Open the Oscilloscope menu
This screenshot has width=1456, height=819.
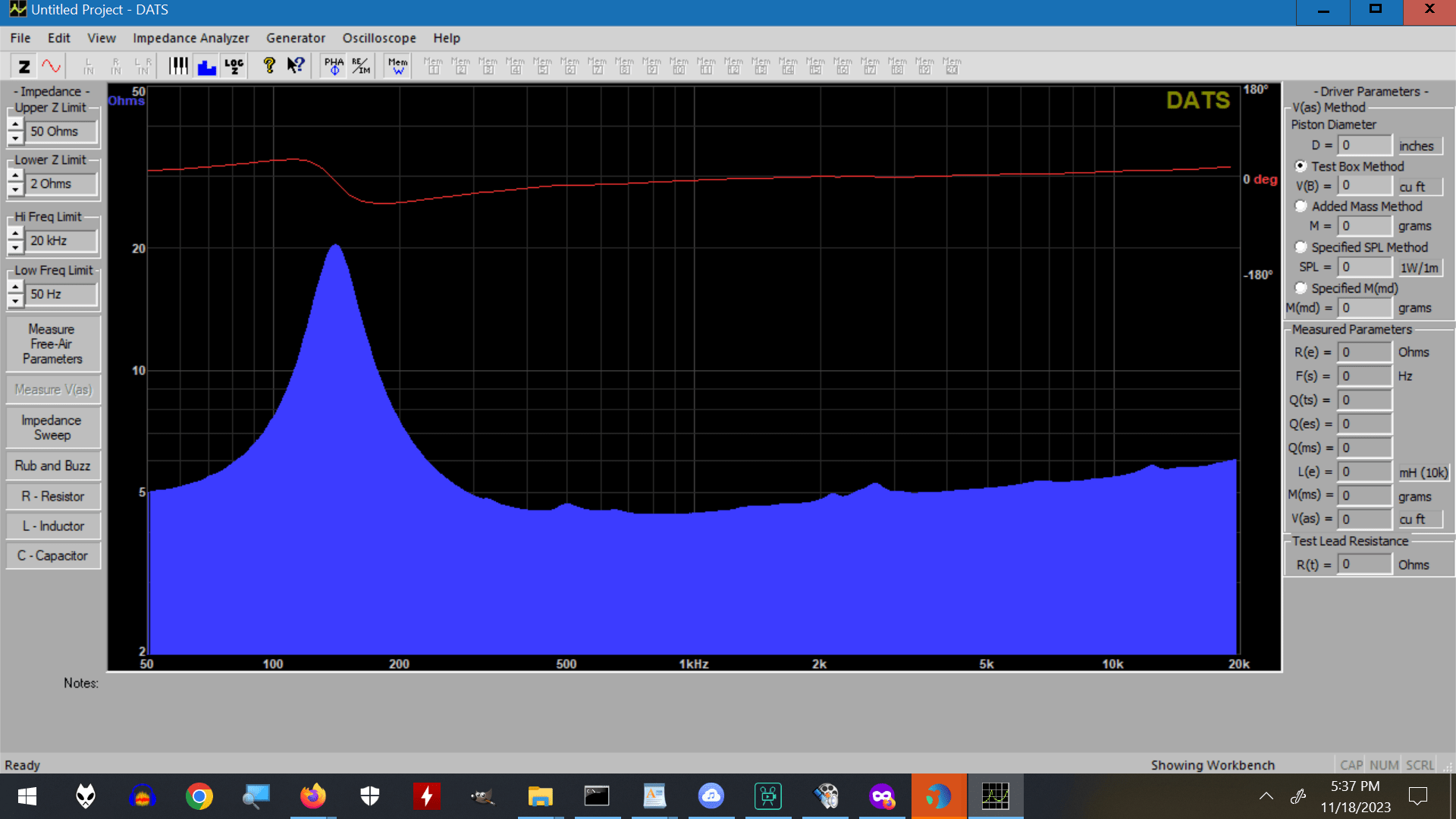point(379,38)
